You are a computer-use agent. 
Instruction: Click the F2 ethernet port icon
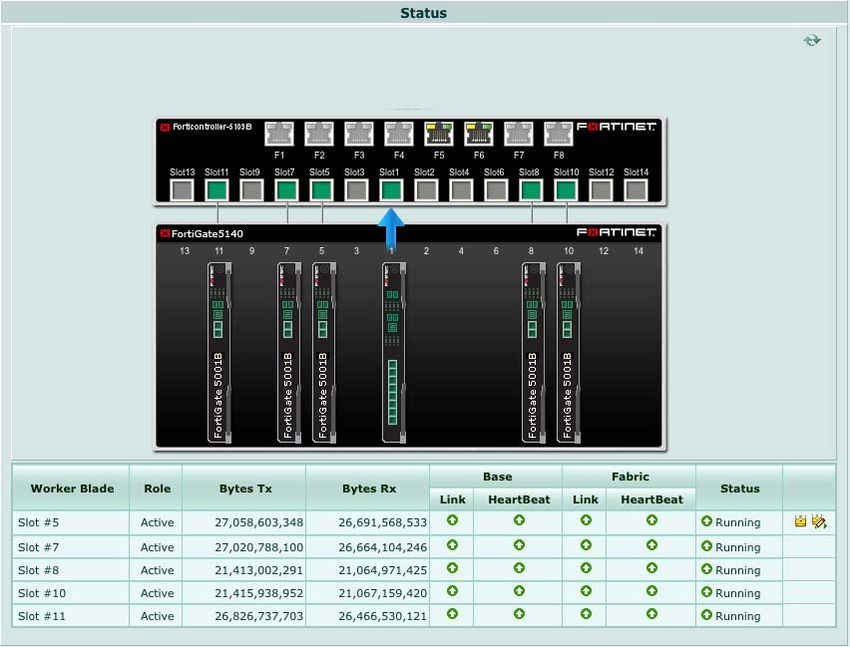click(x=319, y=134)
